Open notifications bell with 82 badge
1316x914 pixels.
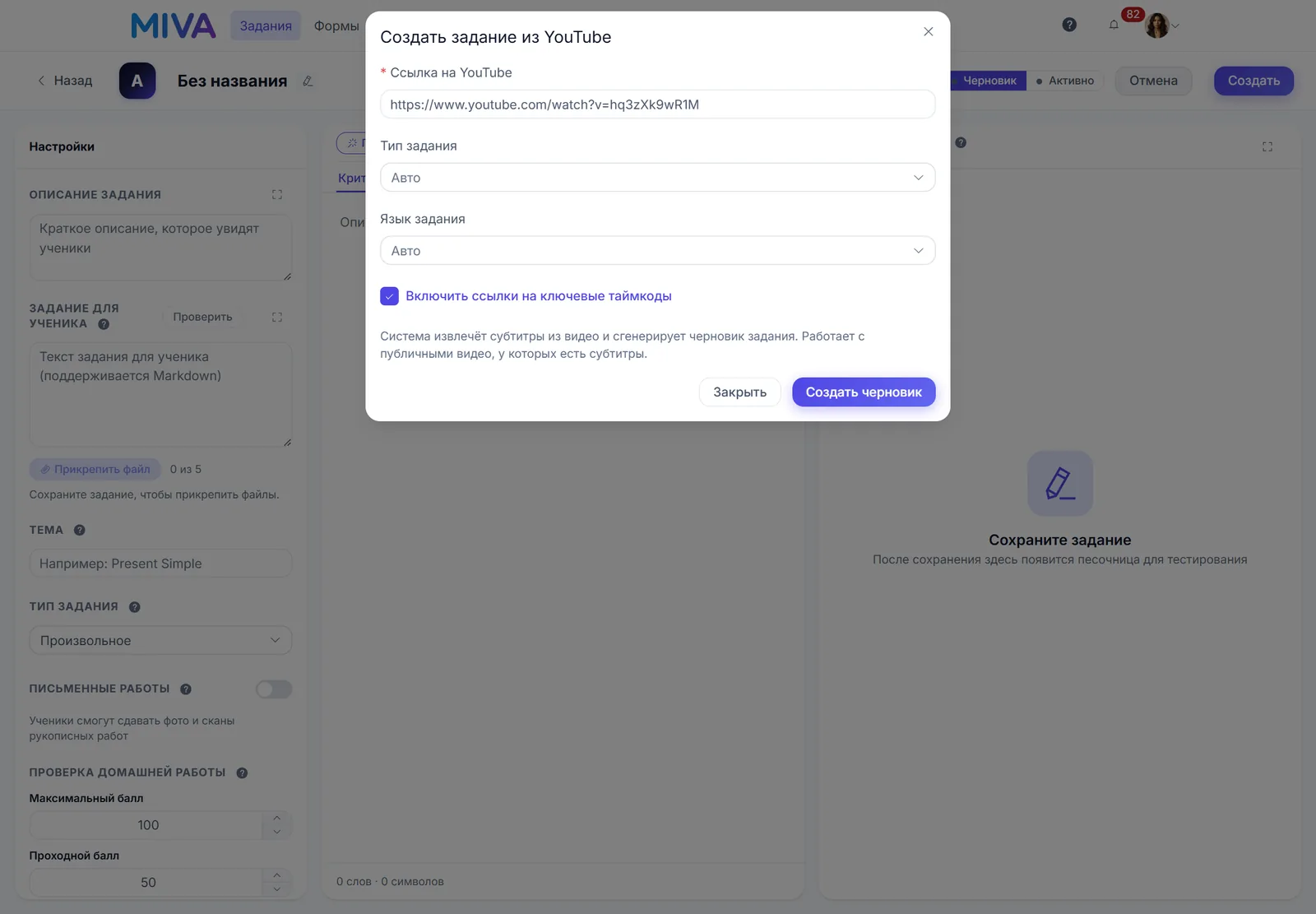pyautogui.click(x=1114, y=25)
